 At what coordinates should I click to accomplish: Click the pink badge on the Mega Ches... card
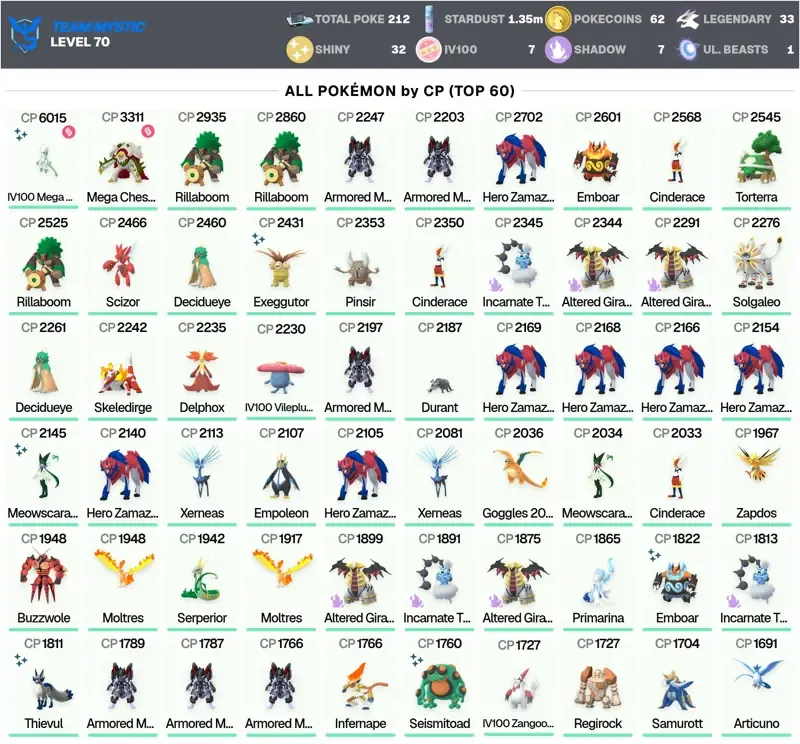148,131
